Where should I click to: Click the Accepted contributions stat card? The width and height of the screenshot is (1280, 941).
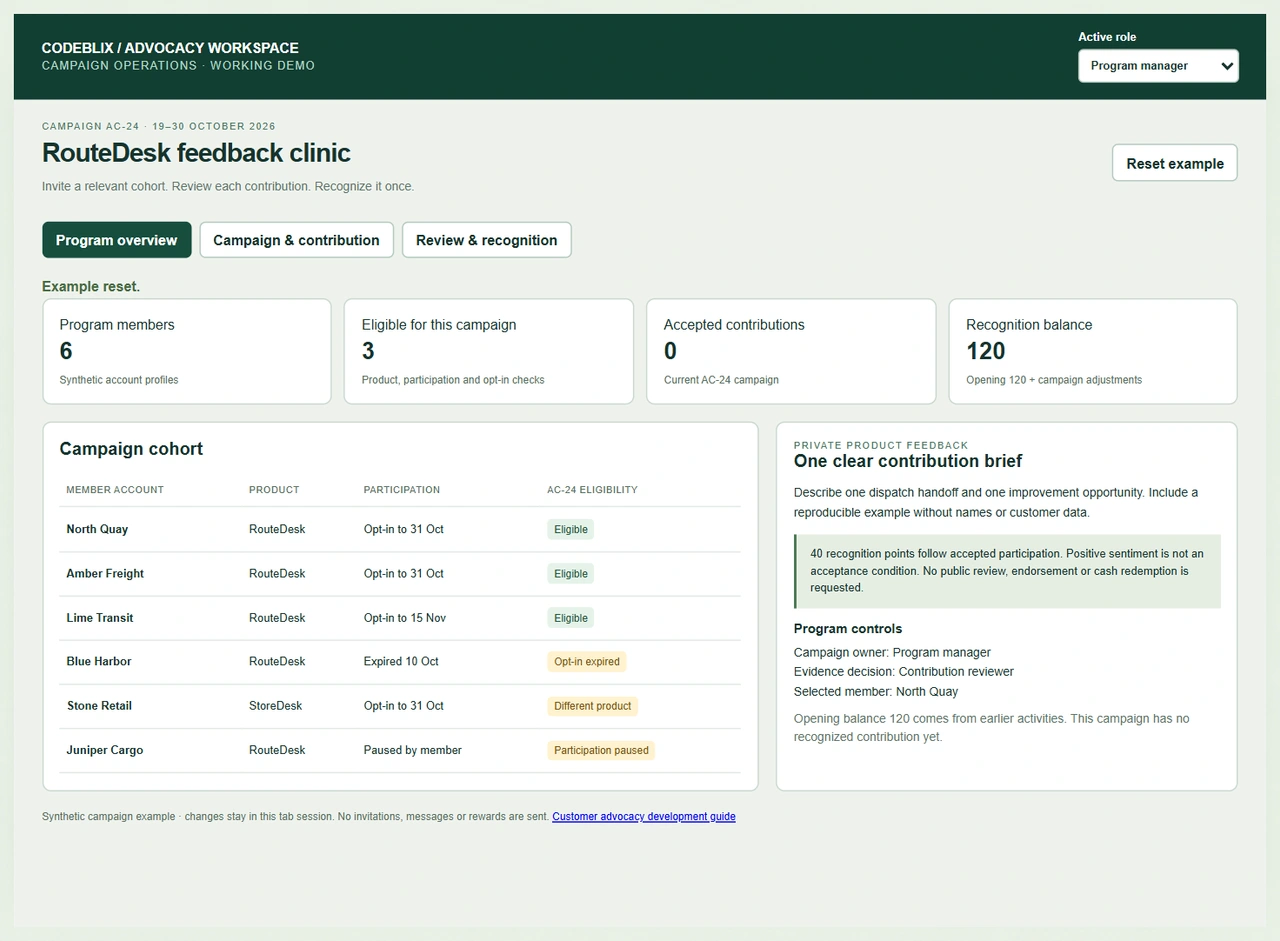pyautogui.click(x=791, y=352)
